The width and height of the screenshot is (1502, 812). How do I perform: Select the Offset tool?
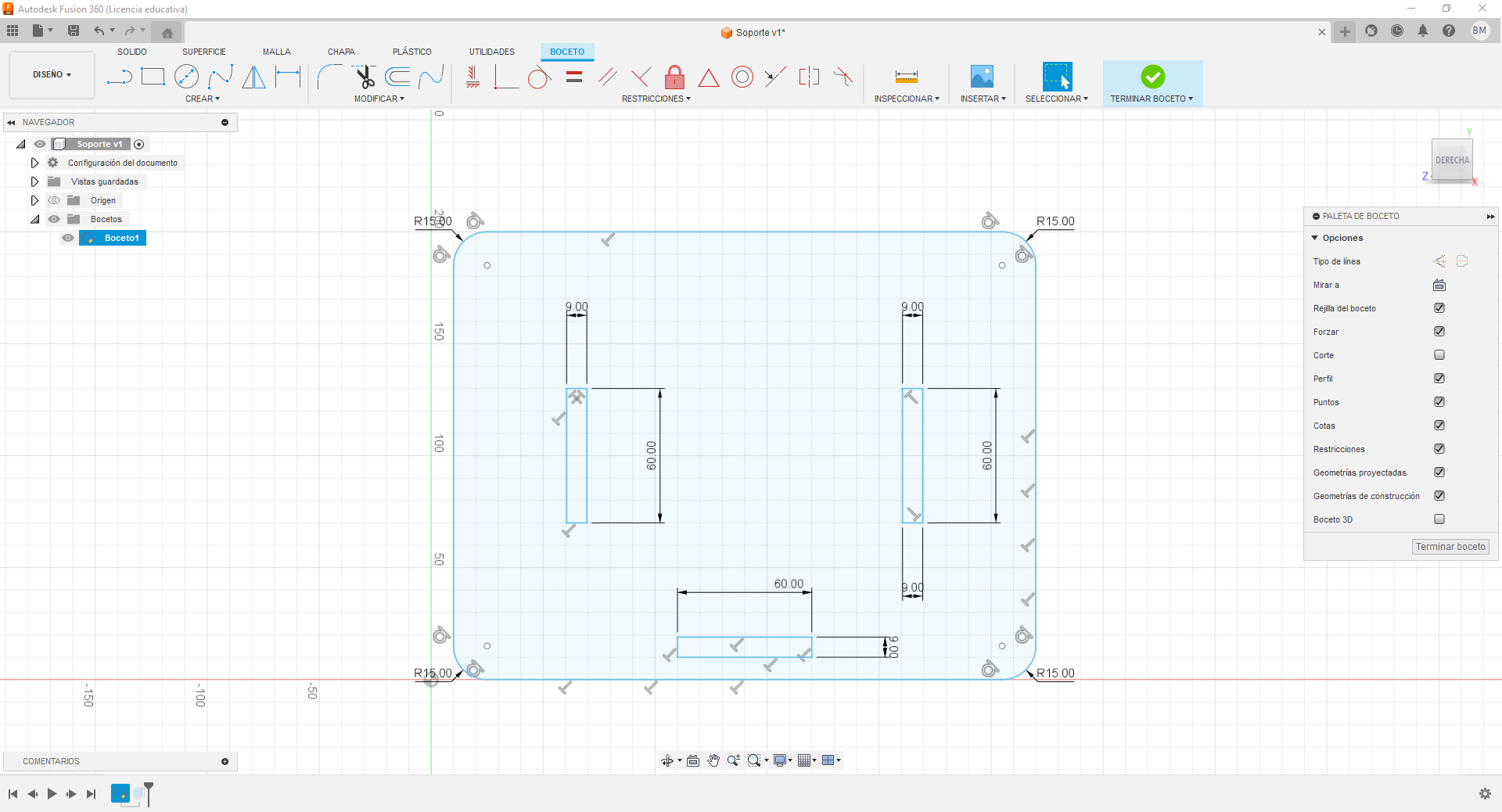[397, 77]
